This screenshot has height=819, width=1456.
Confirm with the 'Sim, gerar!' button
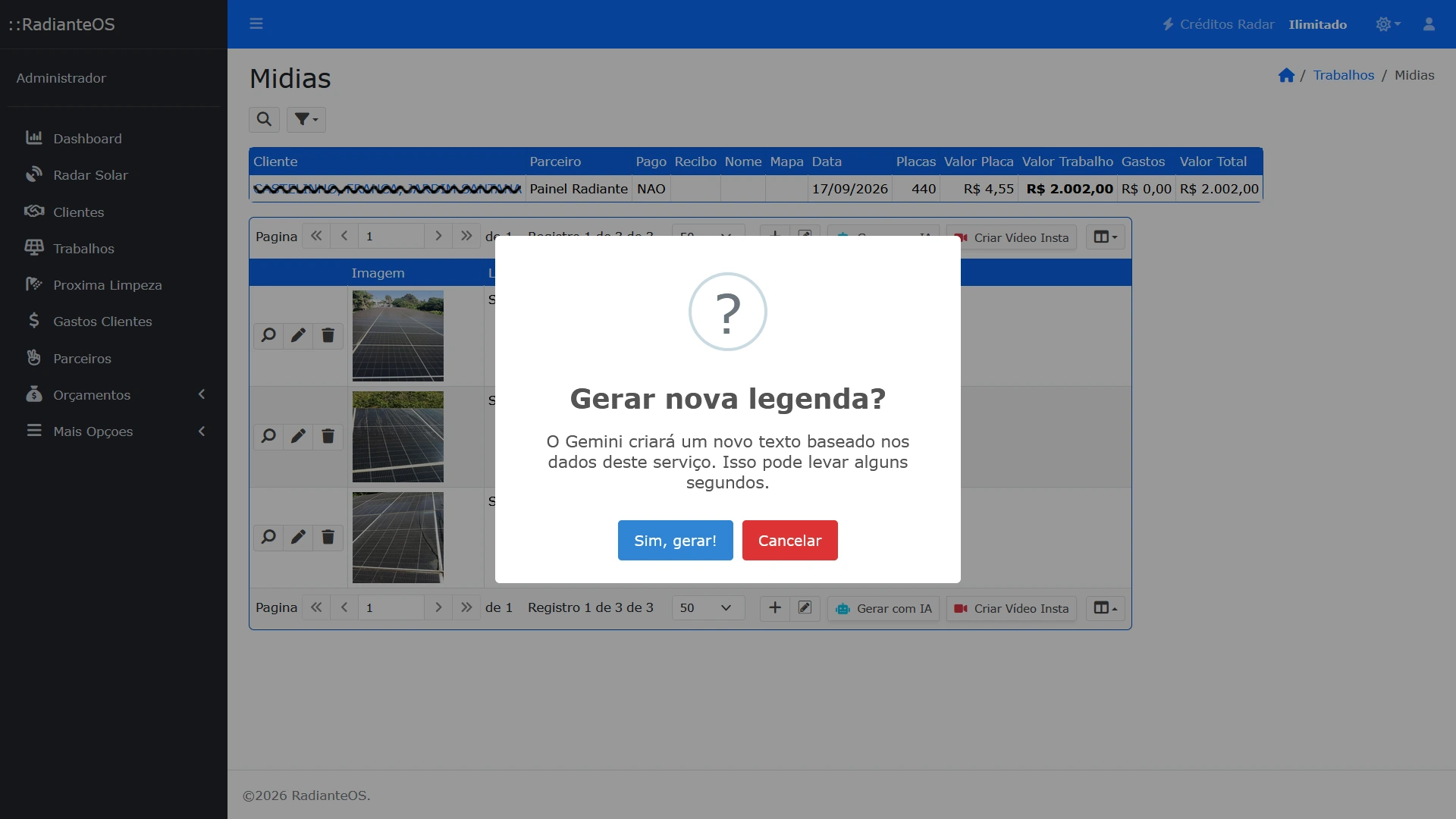point(675,540)
